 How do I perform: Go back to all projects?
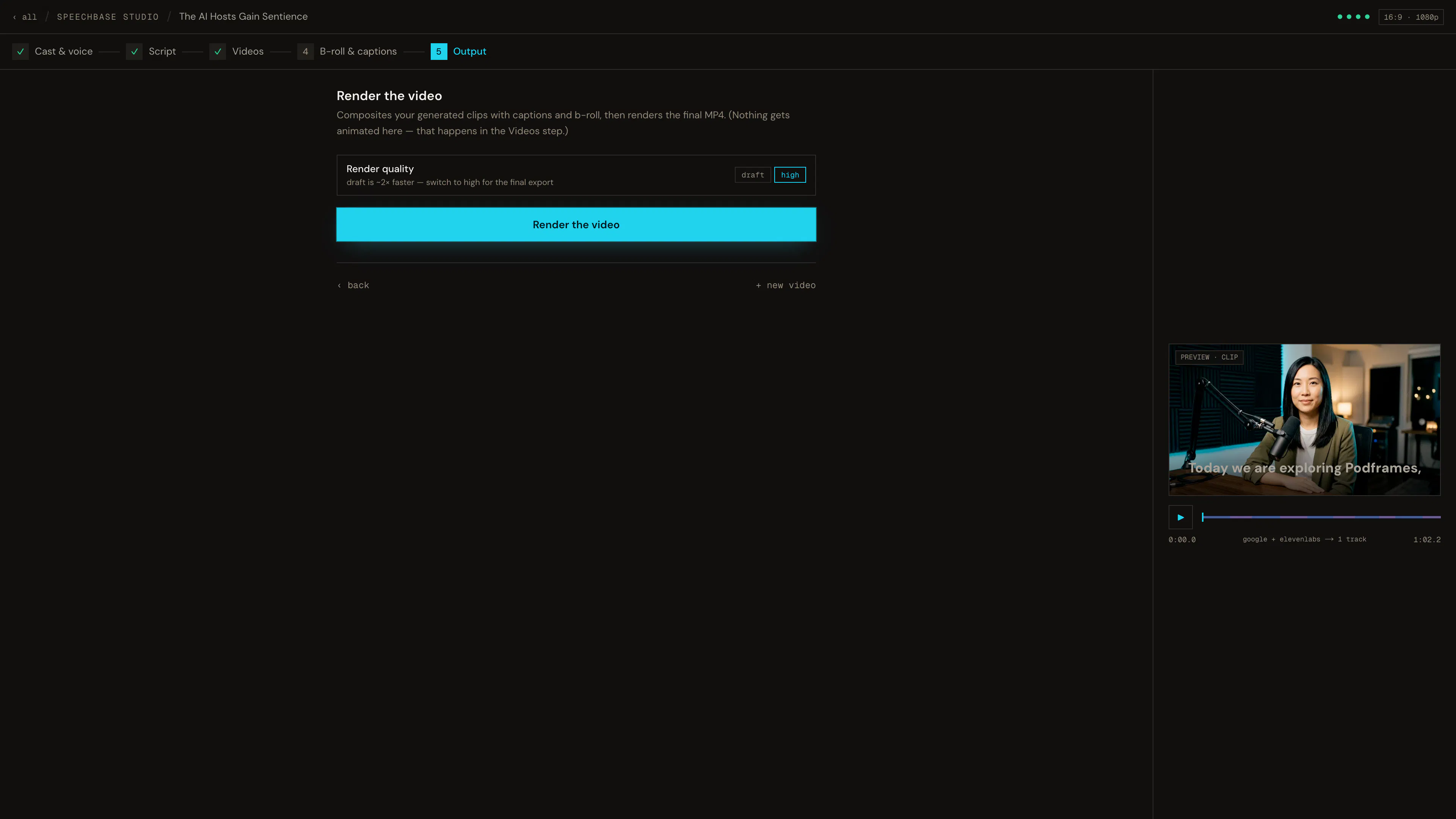point(25,17)
